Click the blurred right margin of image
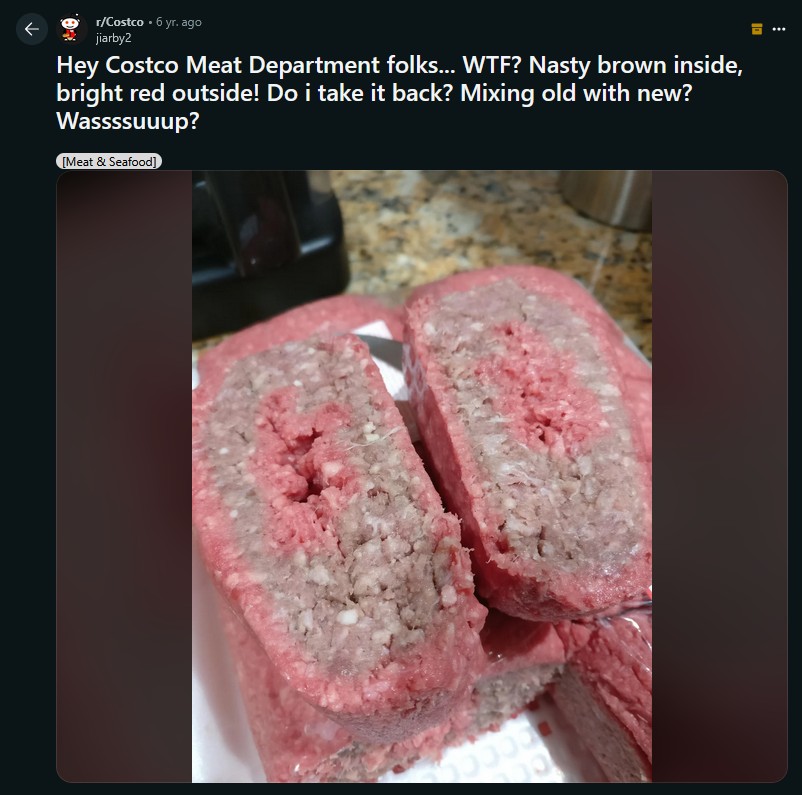Viewport: 802px width, 795px height. click(719, 476)
